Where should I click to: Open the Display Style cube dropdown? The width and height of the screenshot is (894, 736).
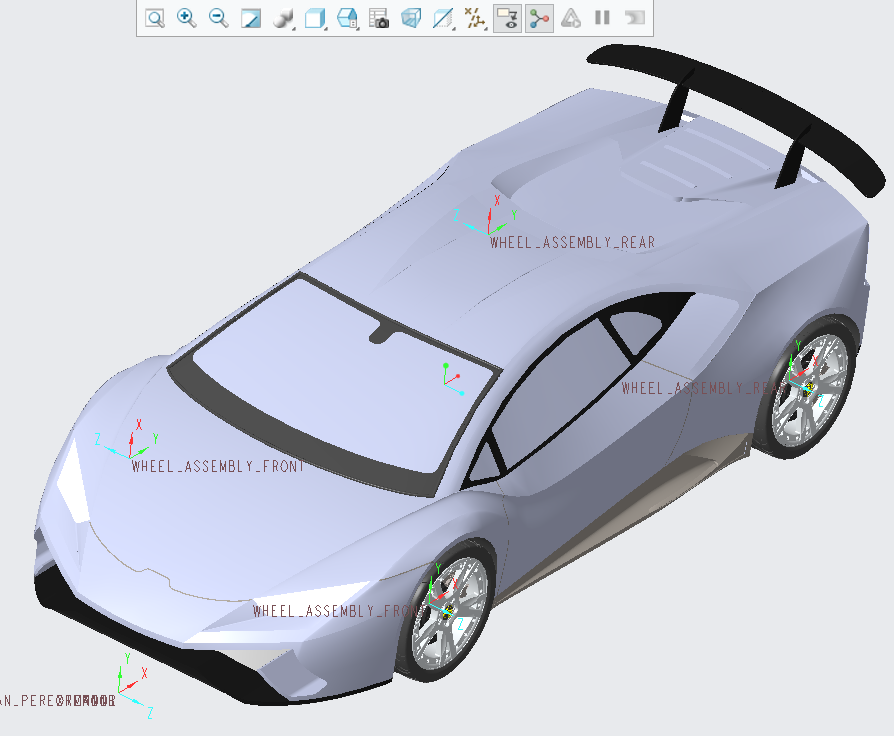pyautogui.click(x=315, y=18)
